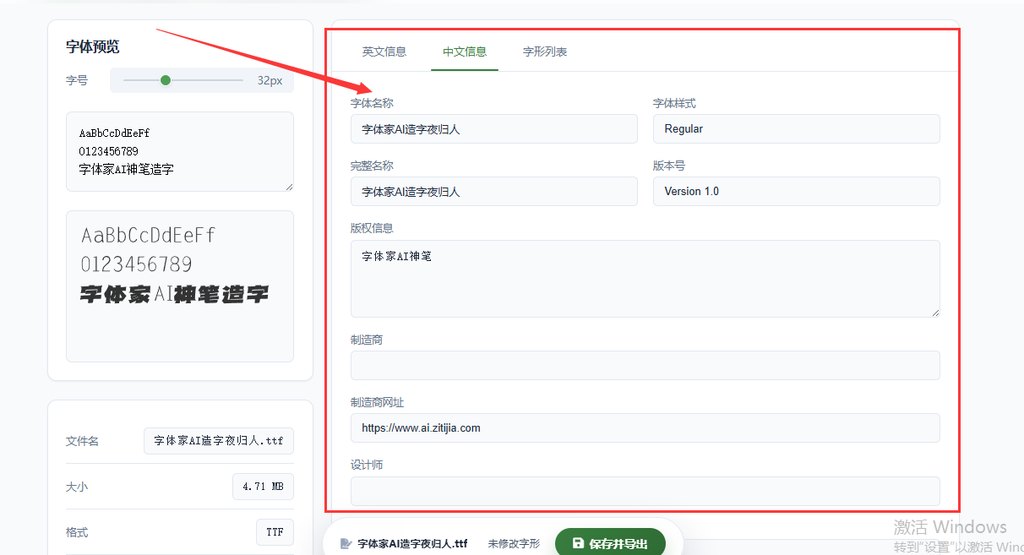1024x555 pixels.
Task: Click the empty 设计师 input field
Action: (x=645, y=490)
